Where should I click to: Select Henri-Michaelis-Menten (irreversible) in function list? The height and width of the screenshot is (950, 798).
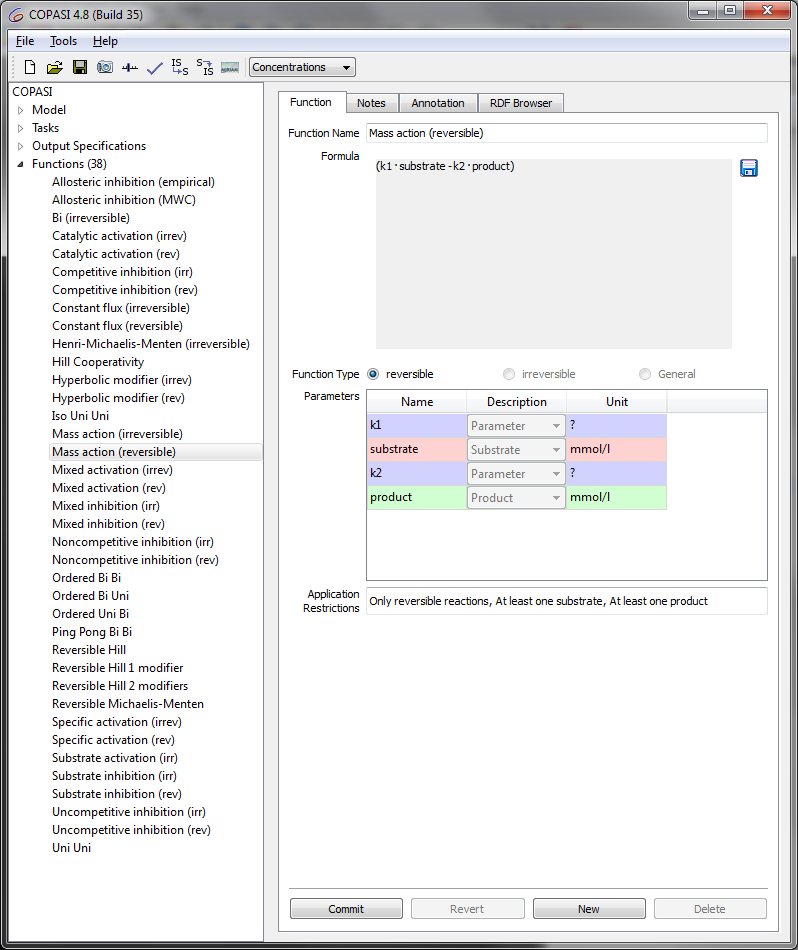tap(150, 344)
